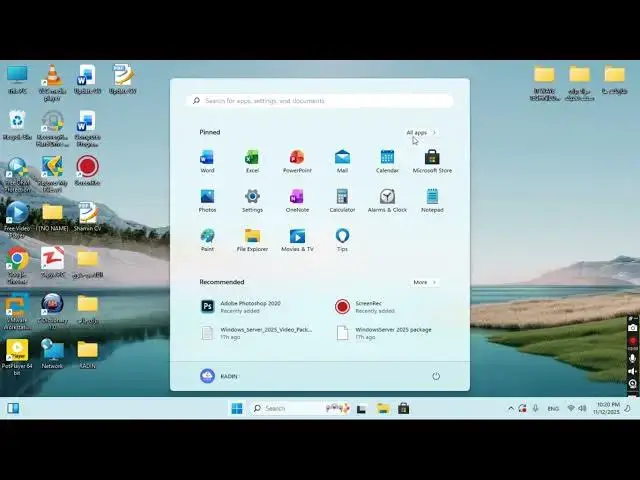Screen dimensions: 640x480
Task: Open the taskbar clock and date
Action: 608,408
